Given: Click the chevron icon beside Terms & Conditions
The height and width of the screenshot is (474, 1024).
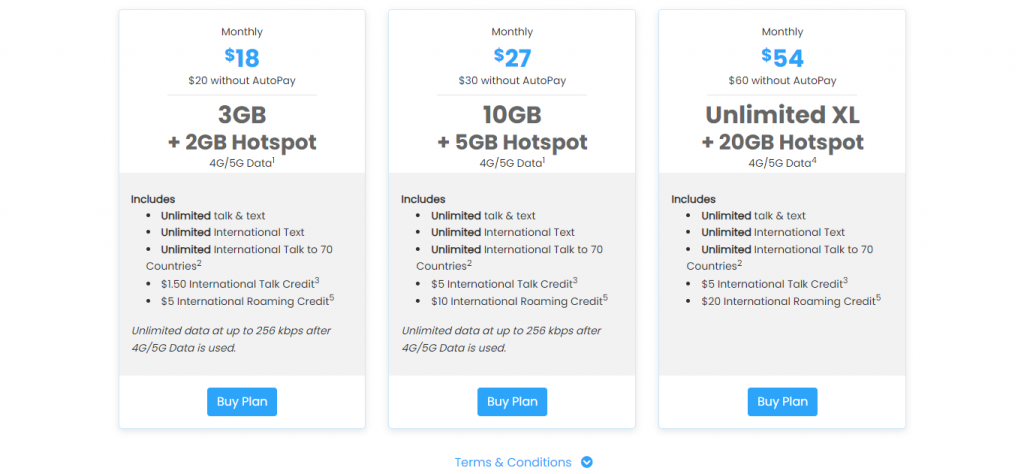Looking at the screenshot, I should (587, 462).
